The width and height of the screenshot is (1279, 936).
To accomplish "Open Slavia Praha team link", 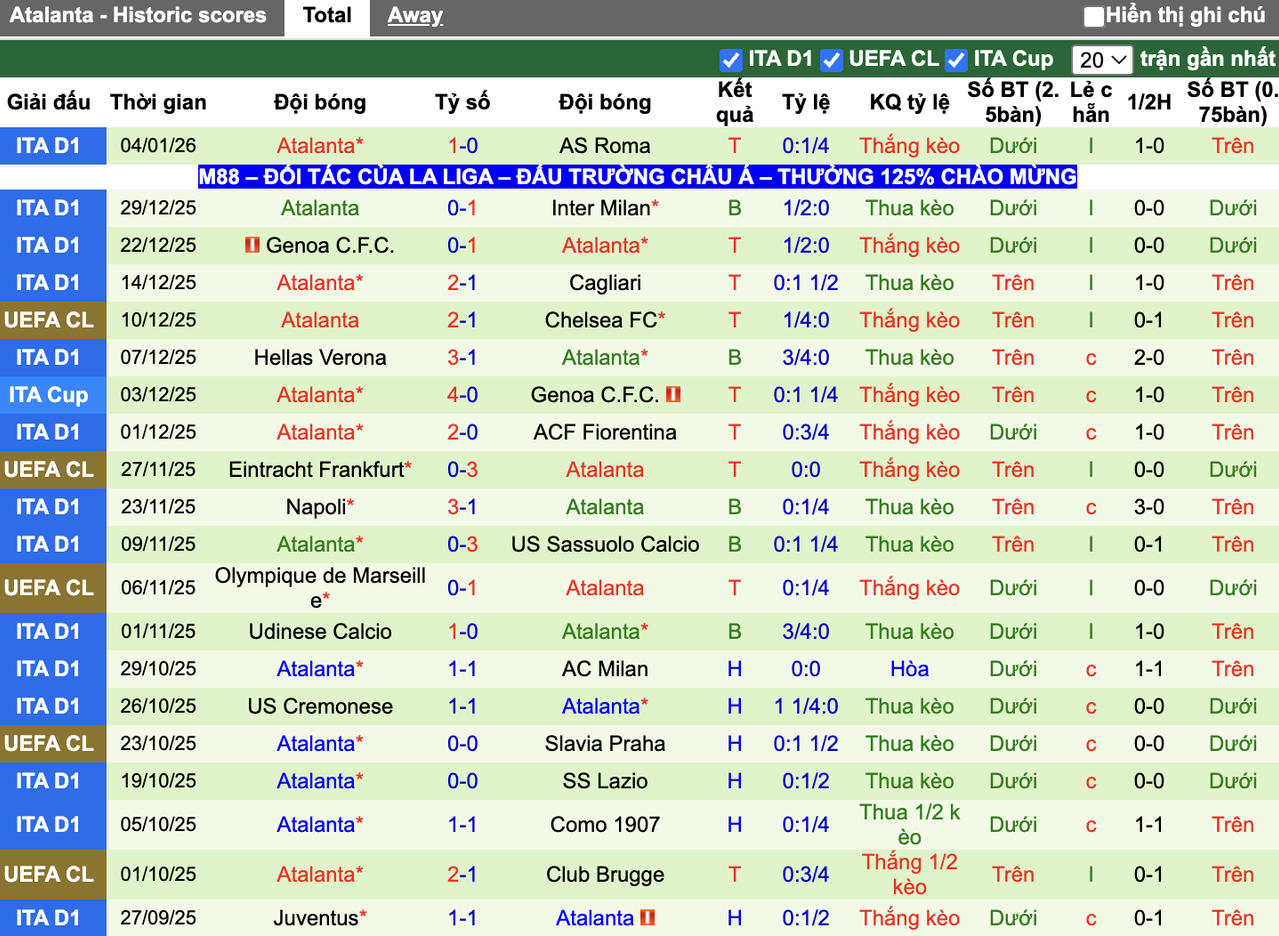I will 605,744.
